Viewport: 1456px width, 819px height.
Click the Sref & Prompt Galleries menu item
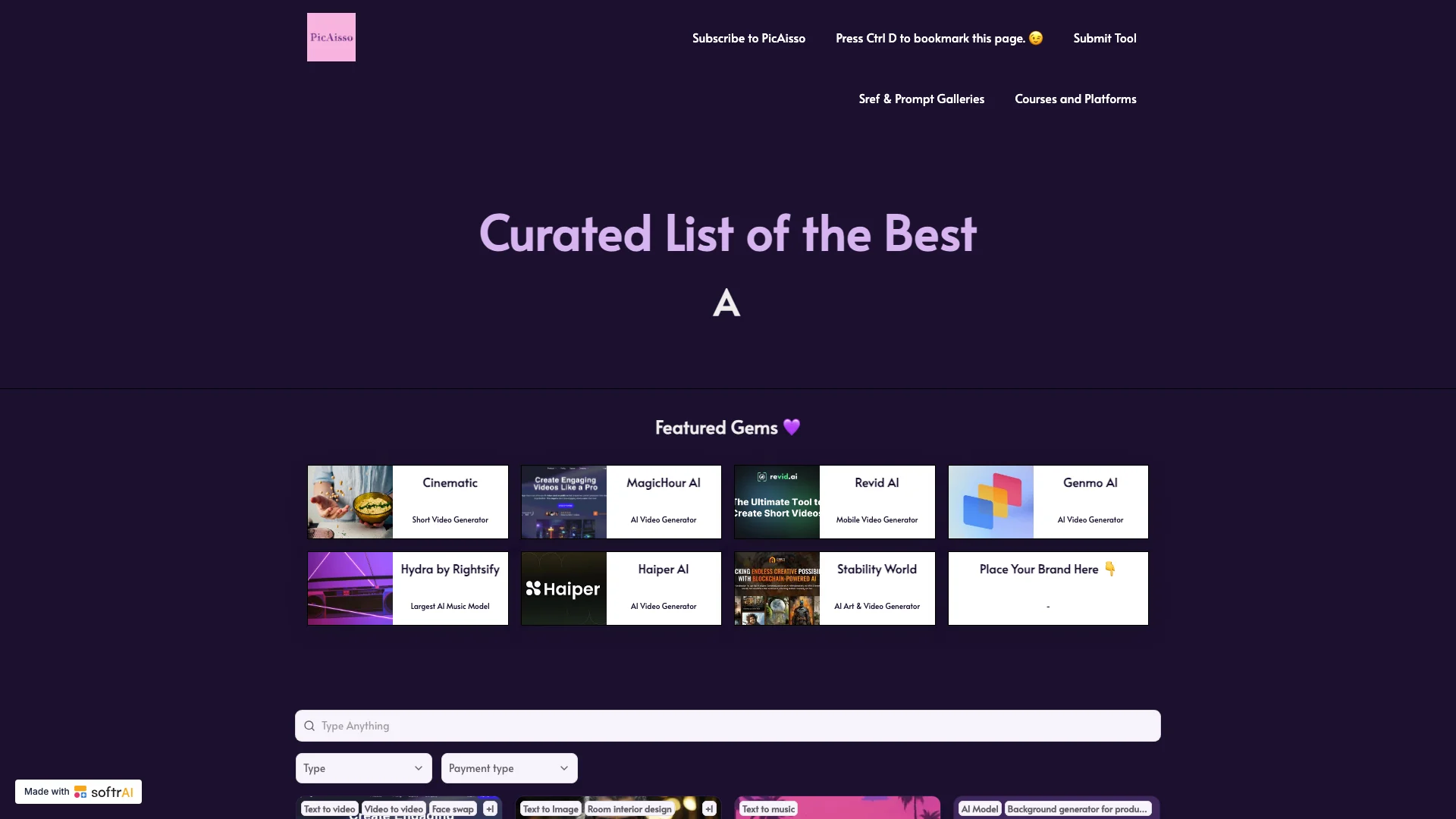tap(921, 98)
